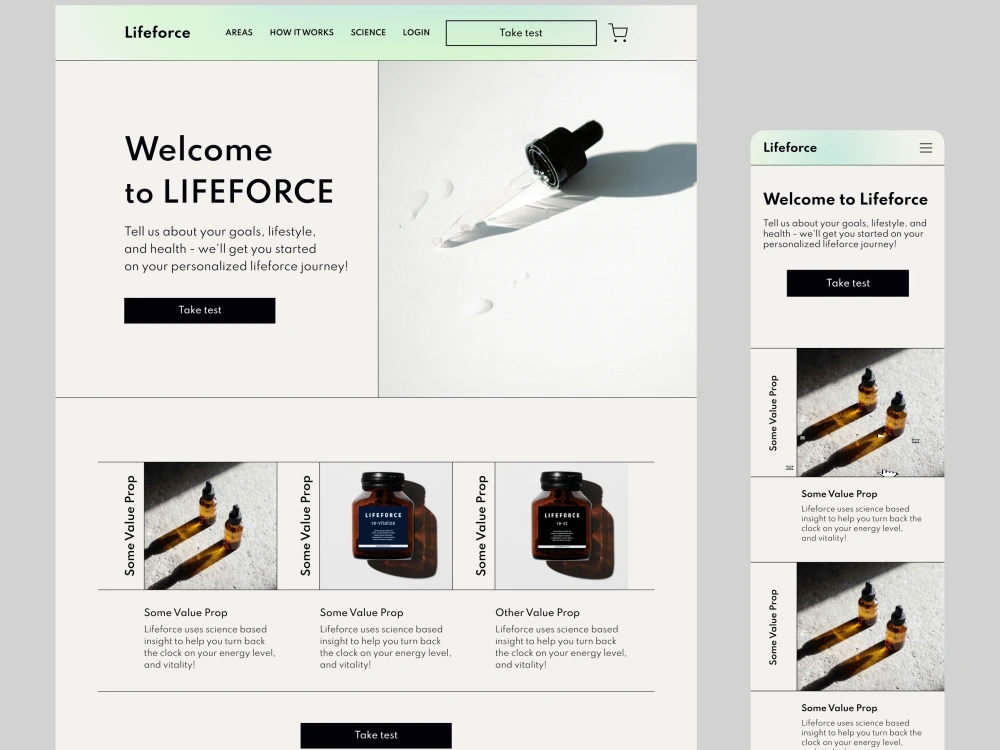Click the mobile Take test button
The height and width of the screenshot is (750, 1000).
click(x=848, y=283)
